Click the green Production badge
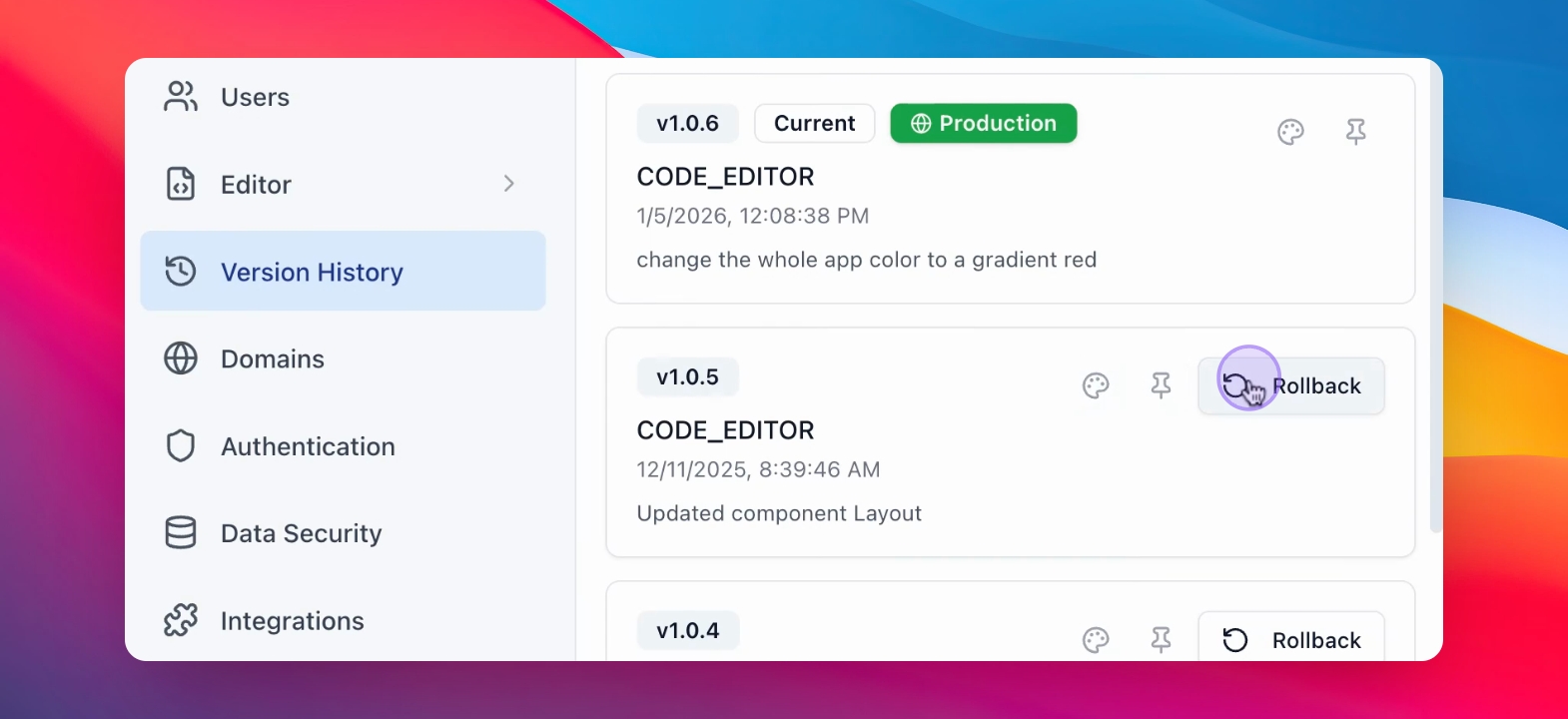 (x=983, y=123)
